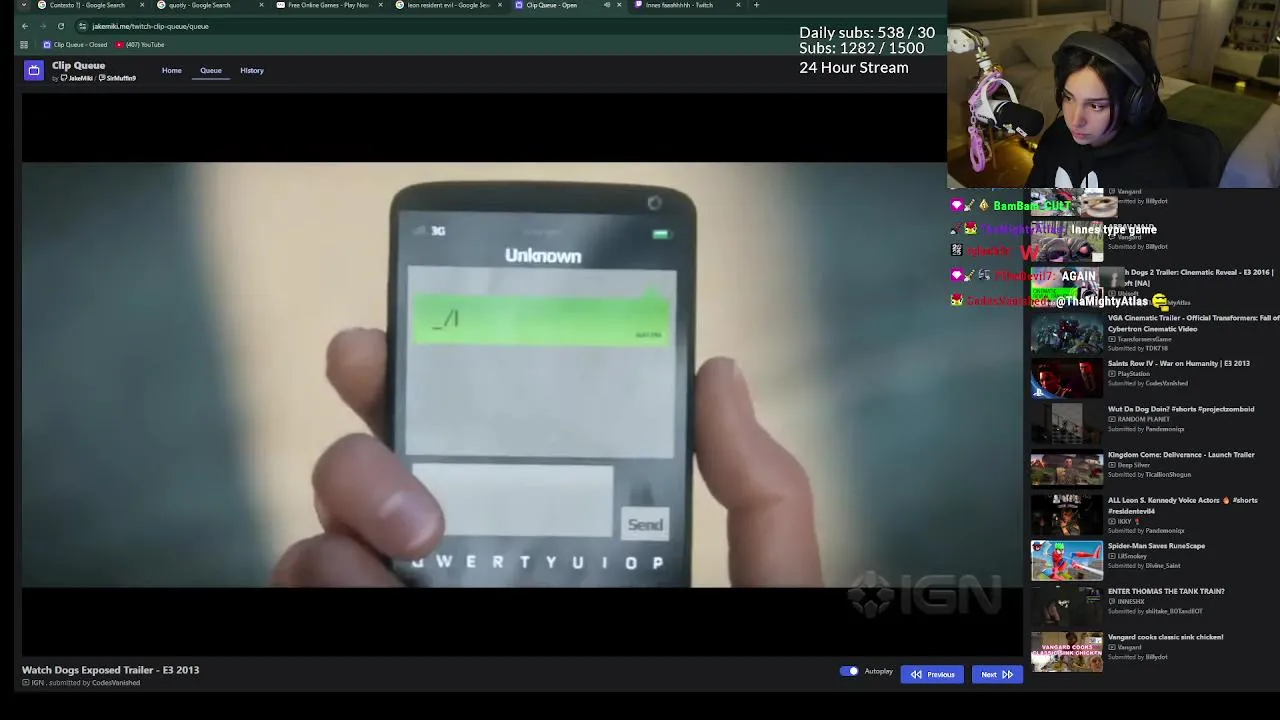
Task: Click the Previous clip button
Action: pos(932,675)
